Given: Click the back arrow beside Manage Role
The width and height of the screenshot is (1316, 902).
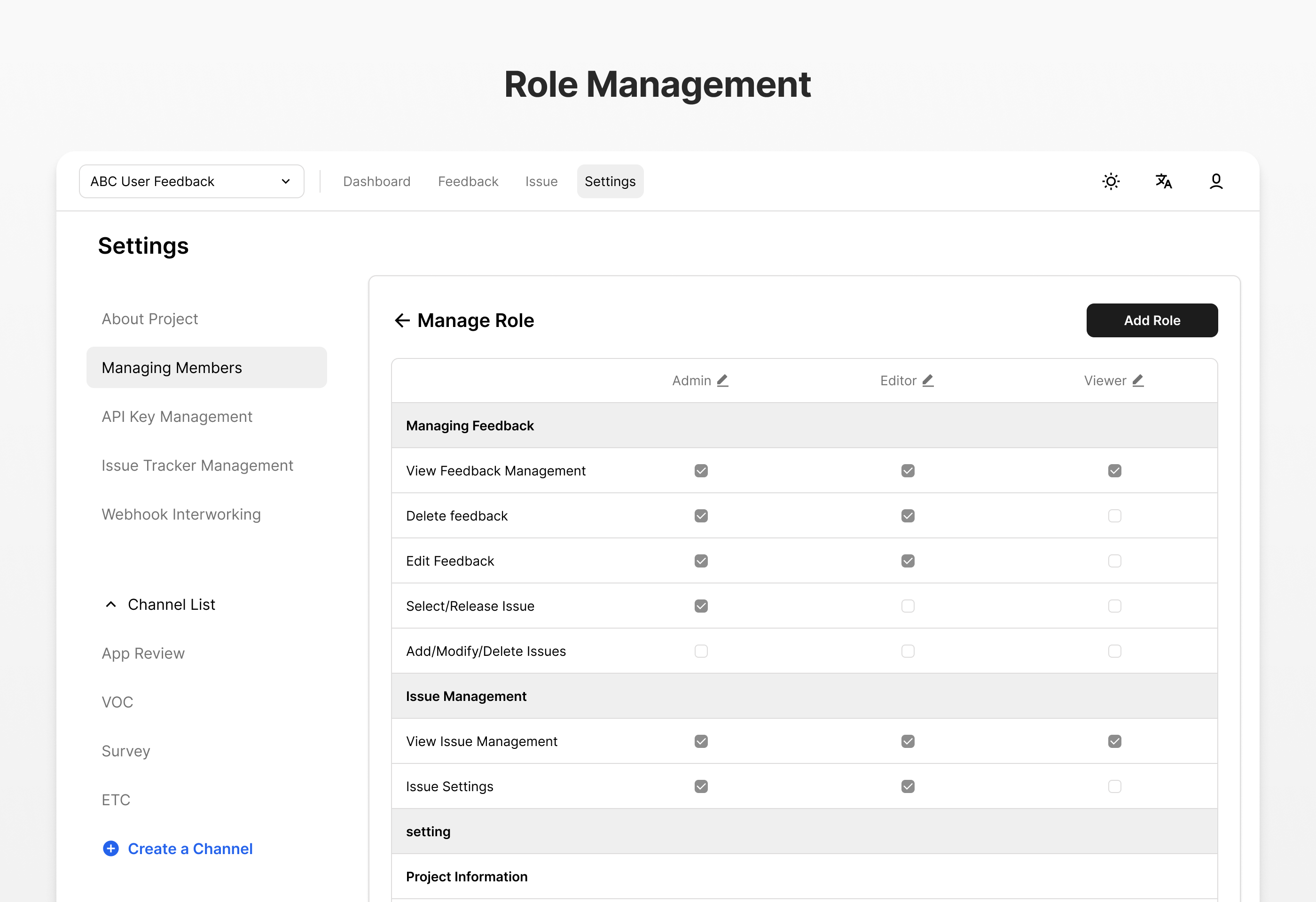Looking at the screenshot, I should pos(402,320).
